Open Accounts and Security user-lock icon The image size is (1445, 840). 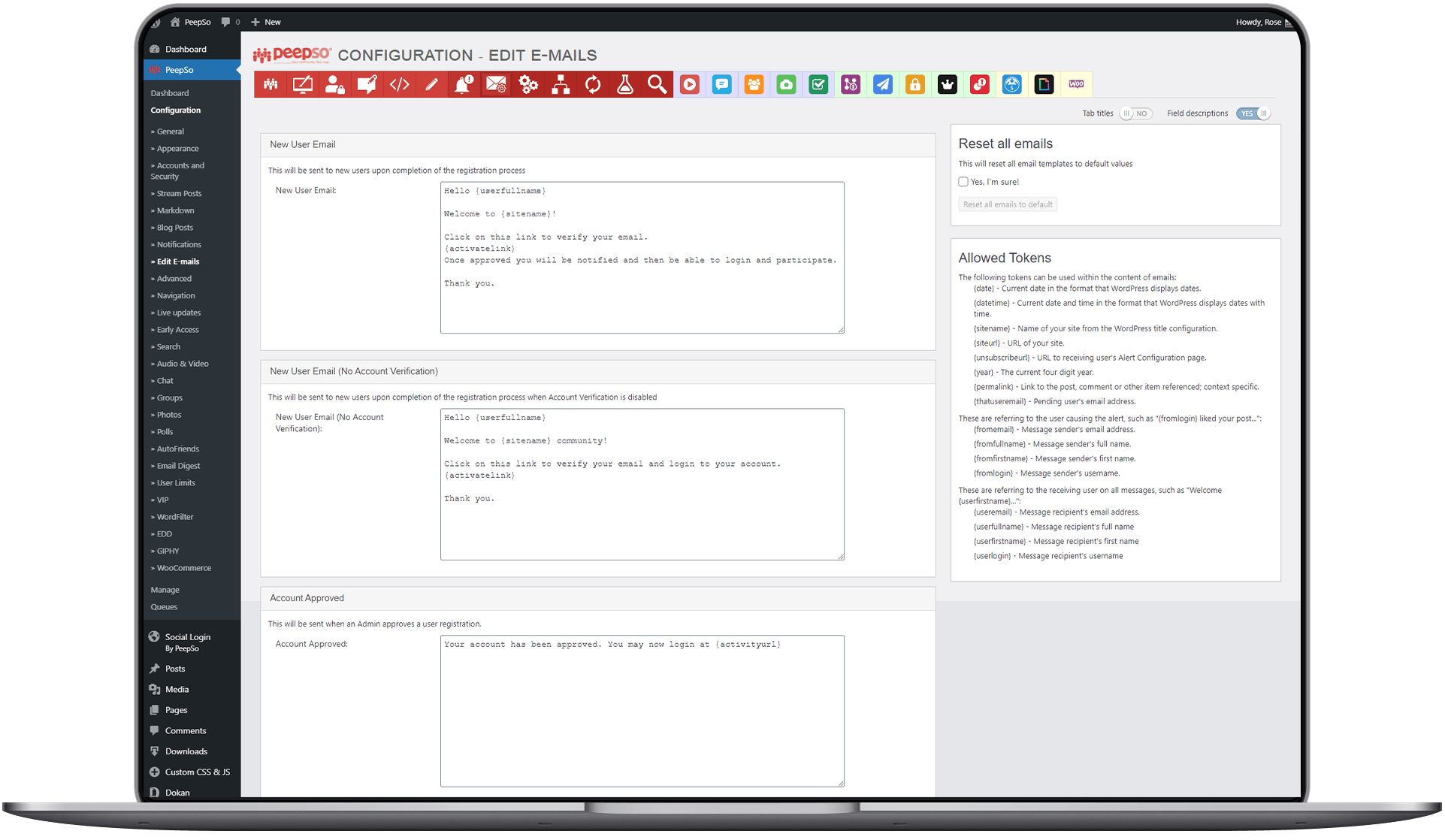[x=335, y=85]
